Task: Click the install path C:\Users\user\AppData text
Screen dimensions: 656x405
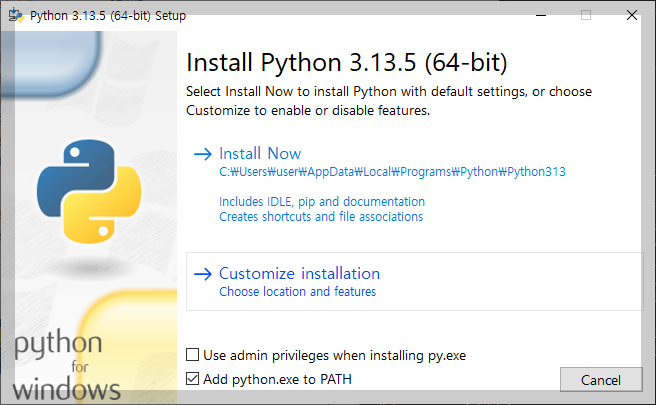Action: tap(392, 172)
